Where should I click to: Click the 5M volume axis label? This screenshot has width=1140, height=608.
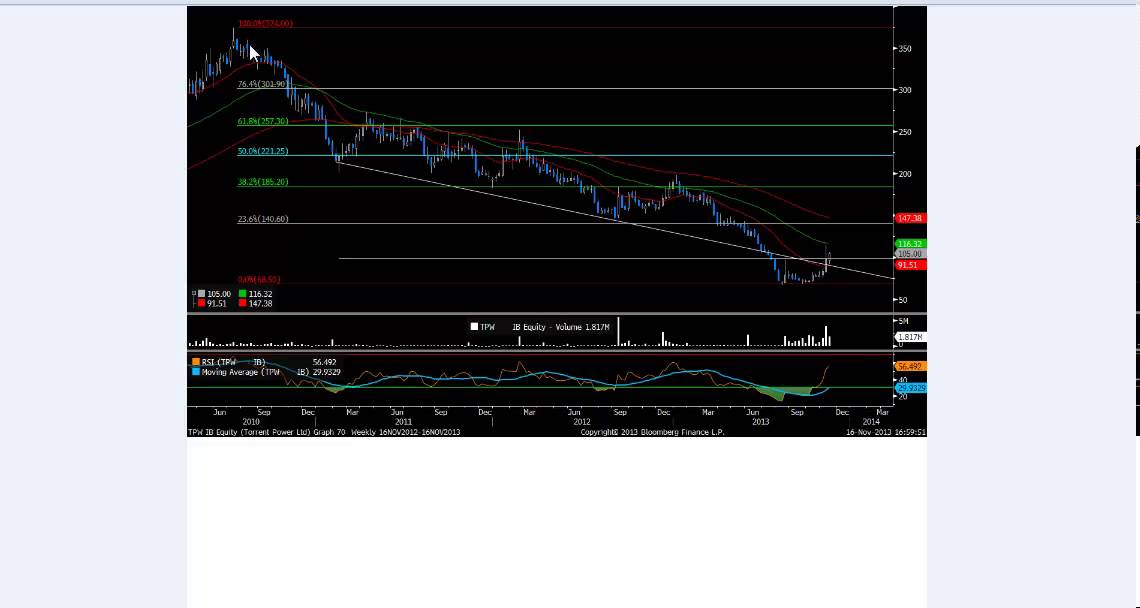coord(904,321)
